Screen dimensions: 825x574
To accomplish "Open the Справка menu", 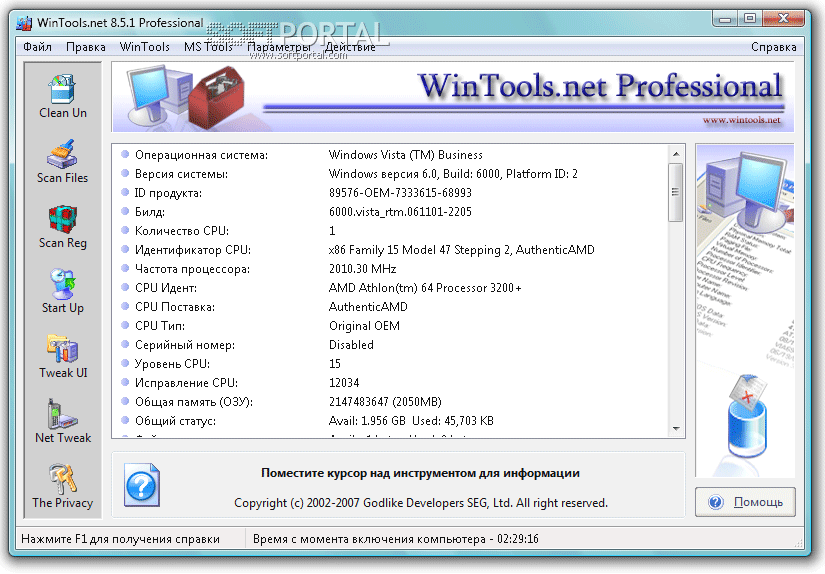I will point(773,47).
